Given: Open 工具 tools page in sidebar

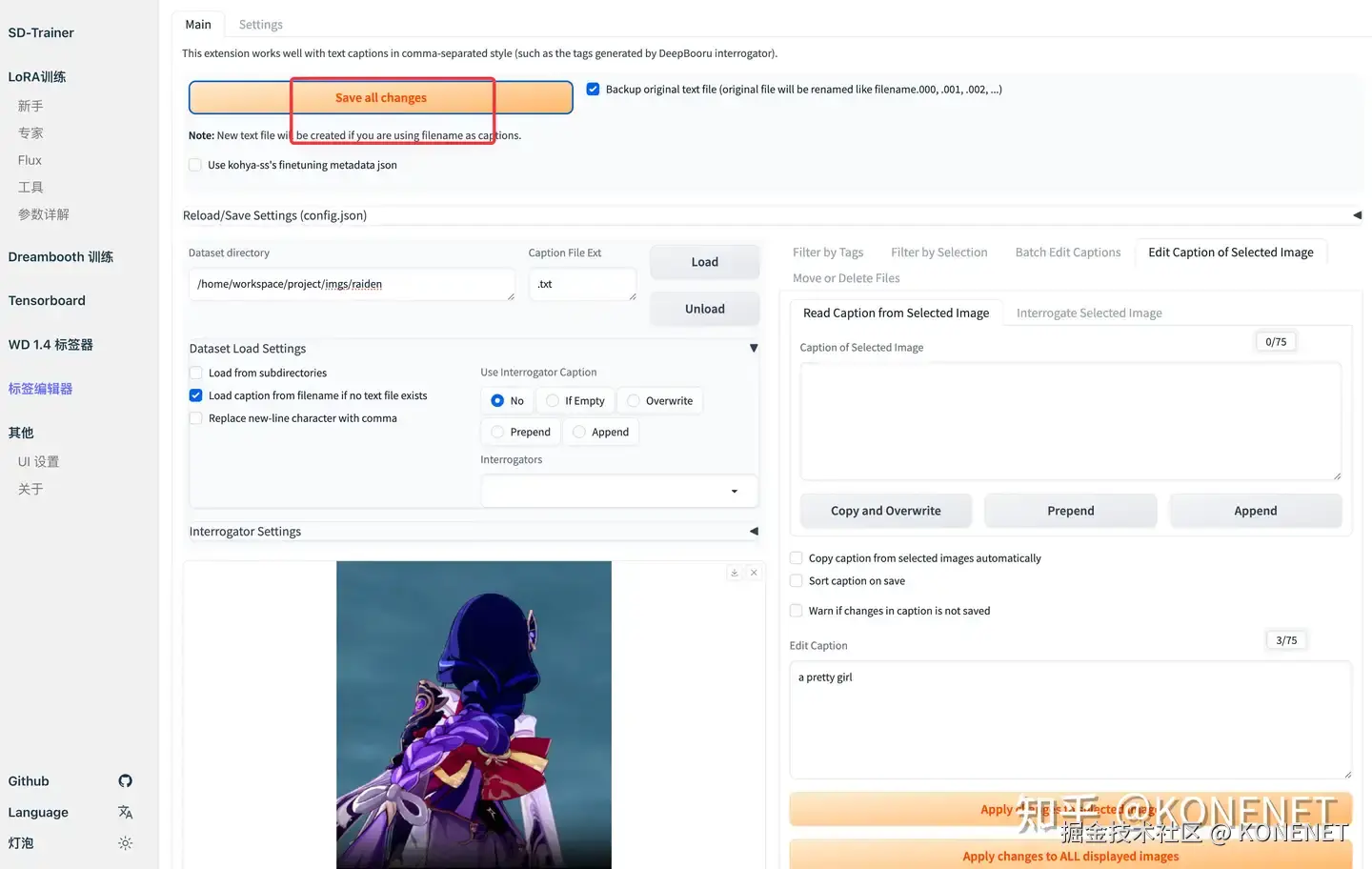Looking at the screenshot, I should pyautogui.click(x=30, y=188).
